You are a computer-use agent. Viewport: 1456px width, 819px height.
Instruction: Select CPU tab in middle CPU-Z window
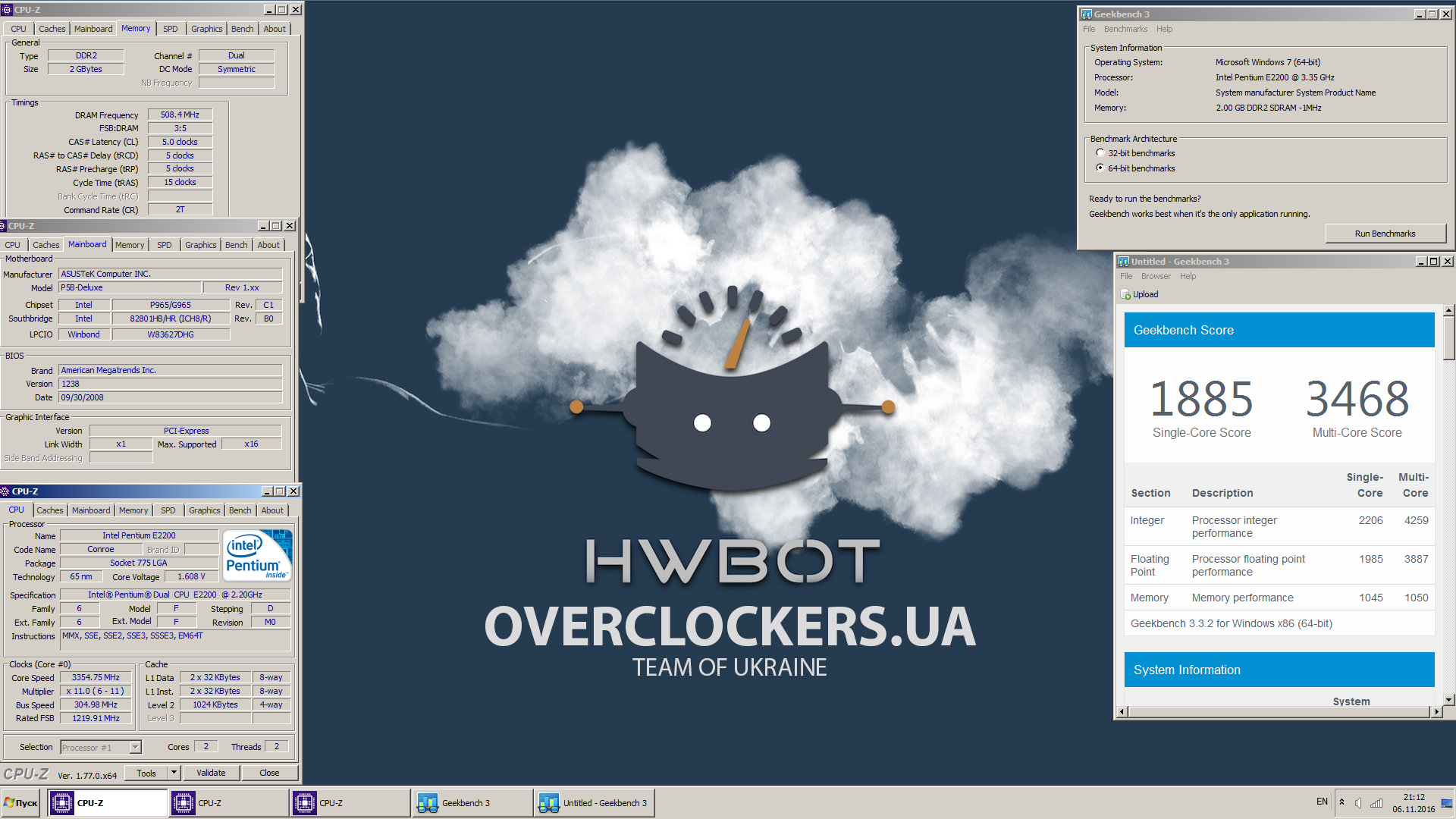pyautogui.click(x=13, y=245)
